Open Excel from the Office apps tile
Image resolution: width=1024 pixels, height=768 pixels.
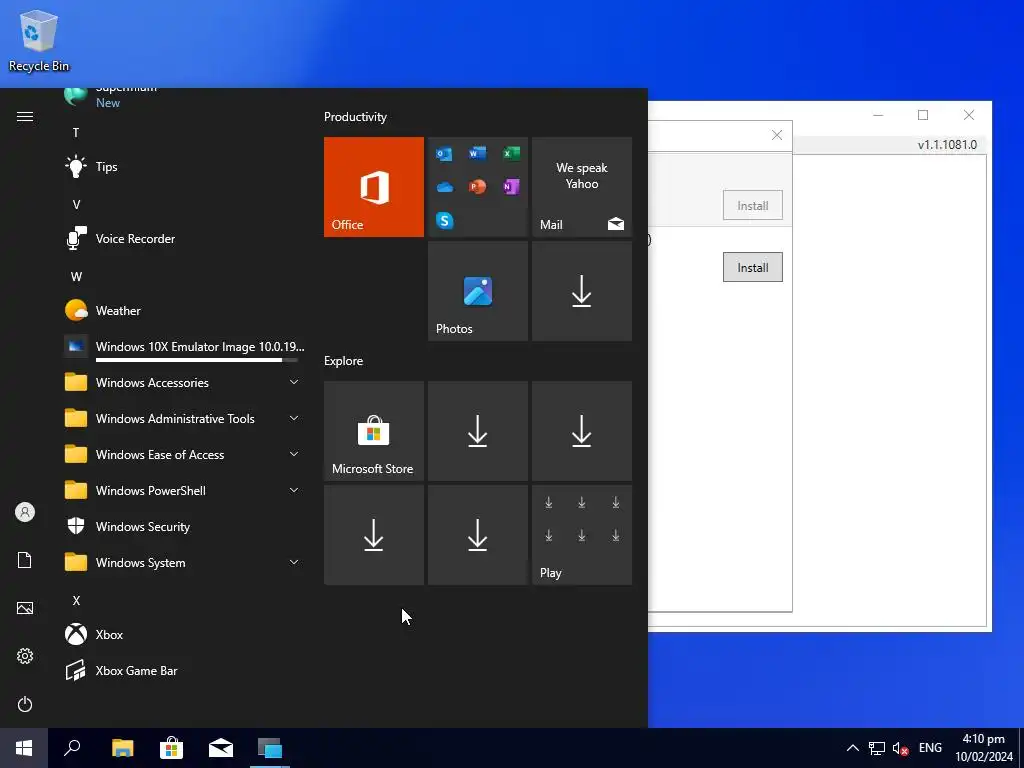(x=511, y=153)
